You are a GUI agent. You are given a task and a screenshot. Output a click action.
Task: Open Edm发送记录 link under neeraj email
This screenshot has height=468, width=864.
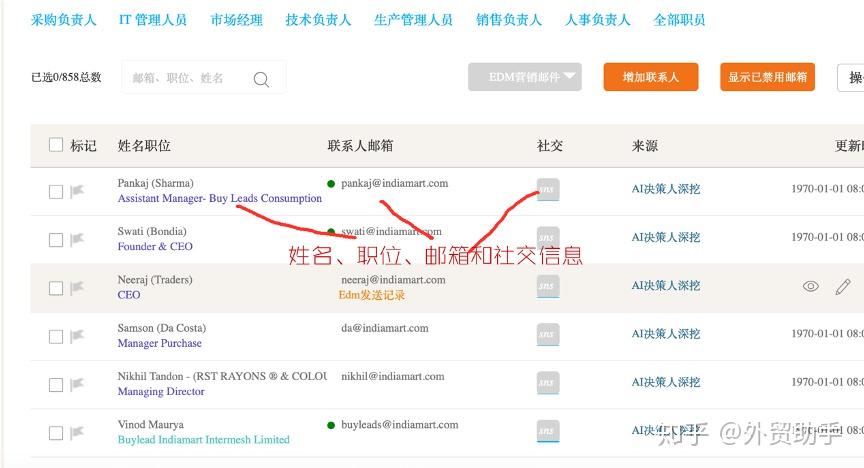[371, 295]
